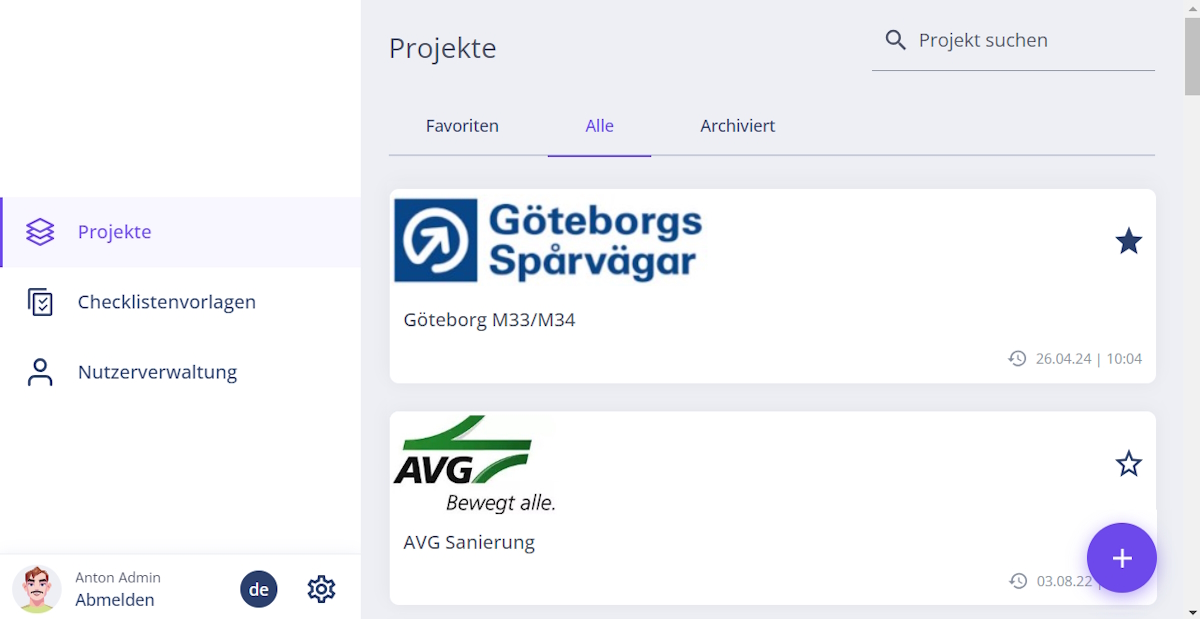Open the AVG Bewegt alle logo thumbnail

click(x=475, y=464)
